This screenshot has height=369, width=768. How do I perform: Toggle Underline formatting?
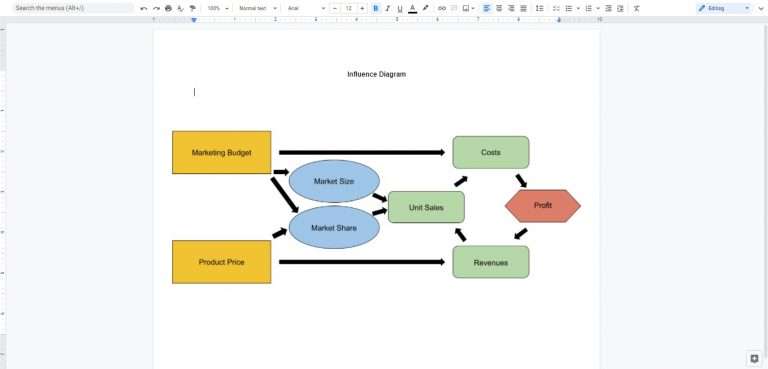tap(400, 8)
